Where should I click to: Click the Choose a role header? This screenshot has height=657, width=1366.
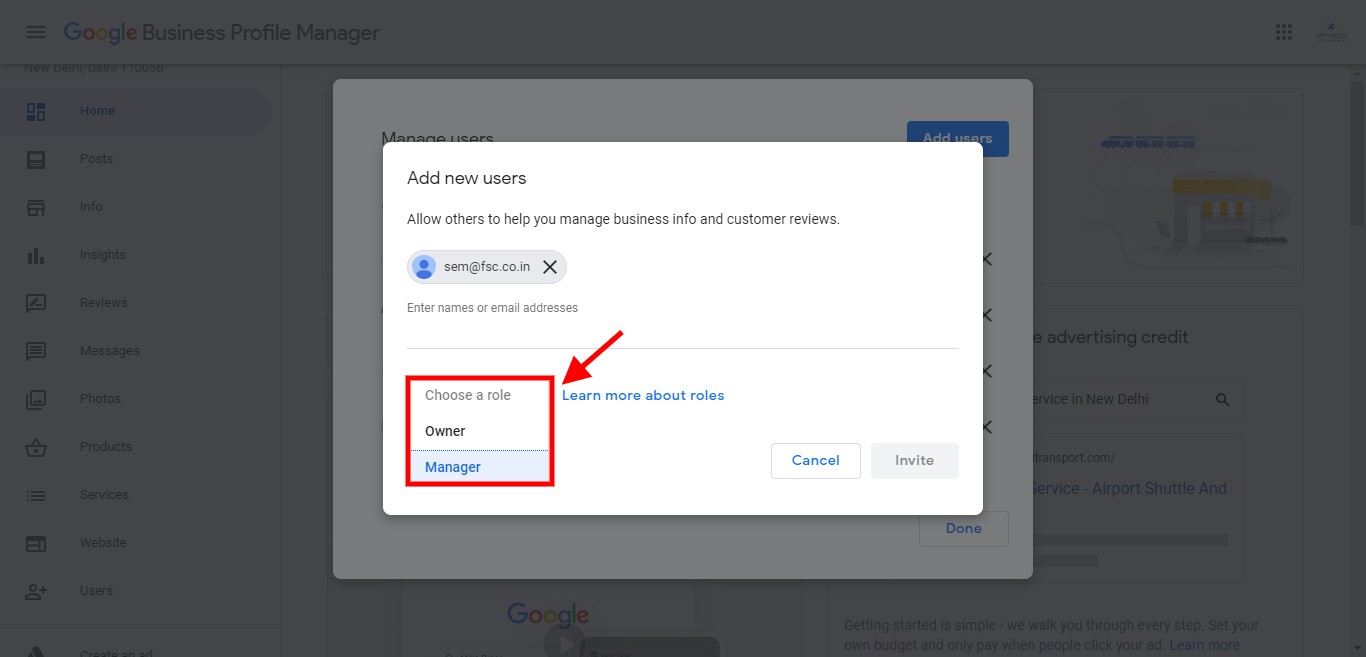468,395
